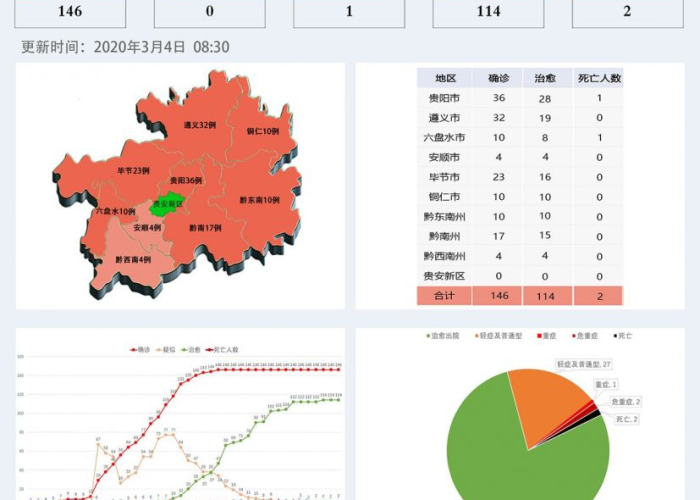Screen dimensions: 700x500
Task: Select the 贵阳36例 label on the map
Action: [186, 180]
